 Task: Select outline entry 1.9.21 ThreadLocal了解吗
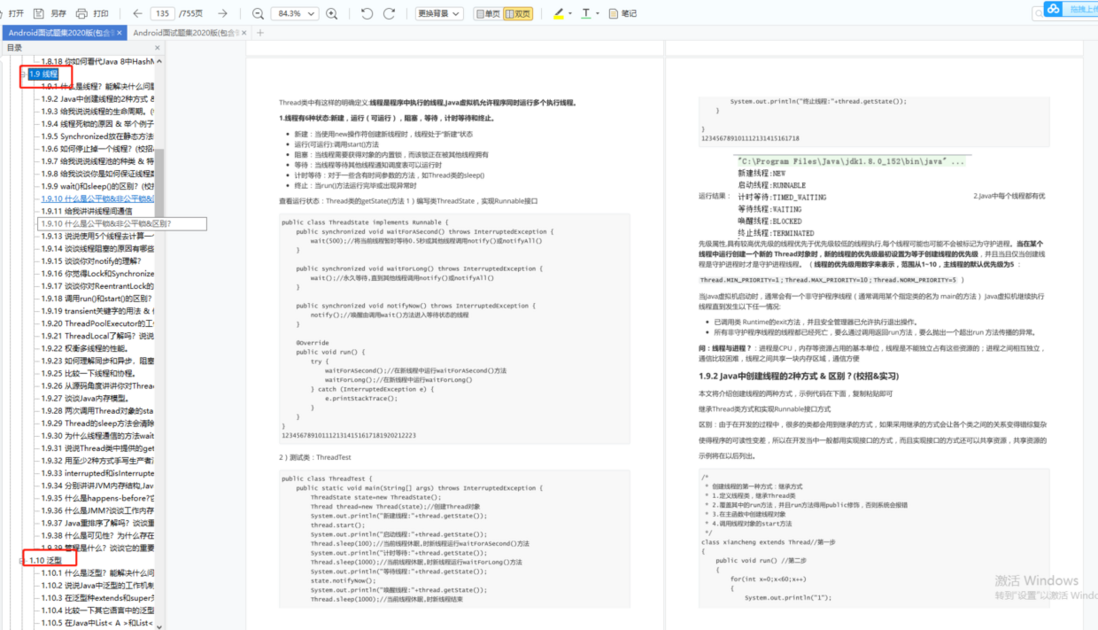[97, 336]
